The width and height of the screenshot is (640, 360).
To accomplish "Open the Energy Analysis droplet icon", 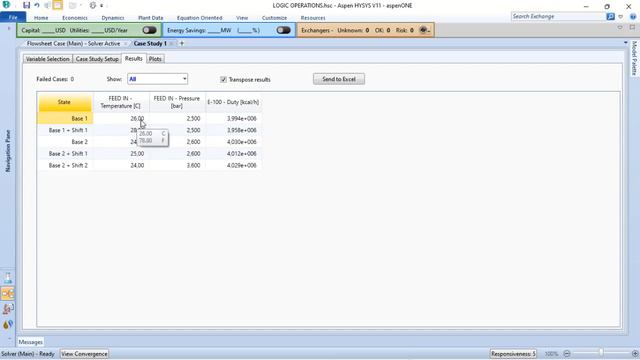I will [x=8, y=324].
